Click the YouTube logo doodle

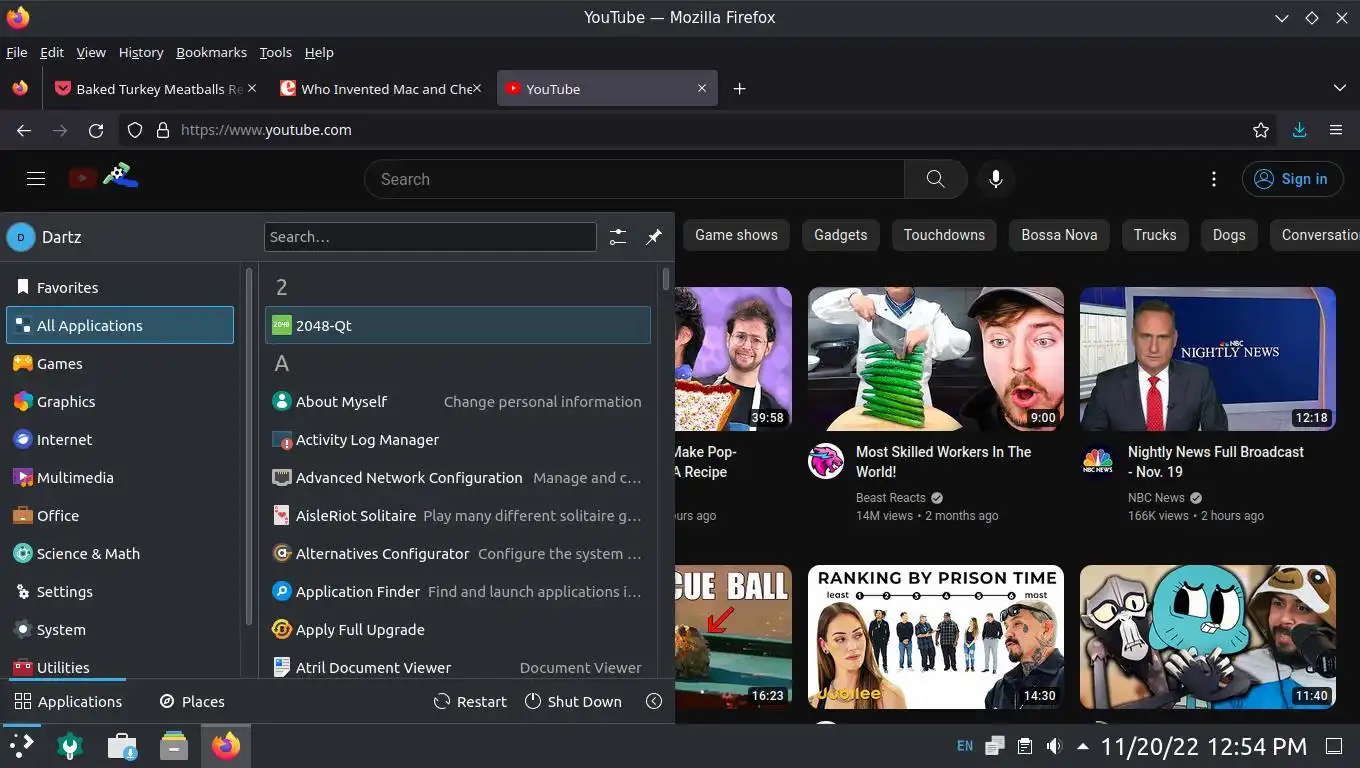[x=103, y=177]
